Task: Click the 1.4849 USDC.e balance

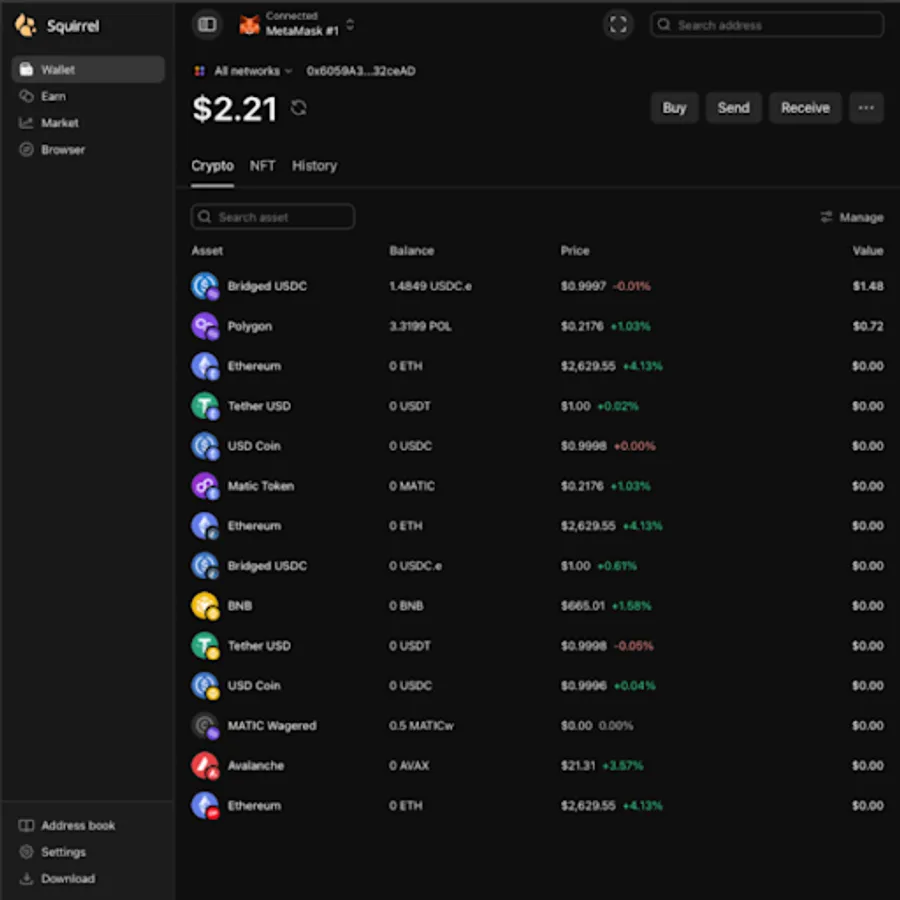Action: [x=430, y=286]
